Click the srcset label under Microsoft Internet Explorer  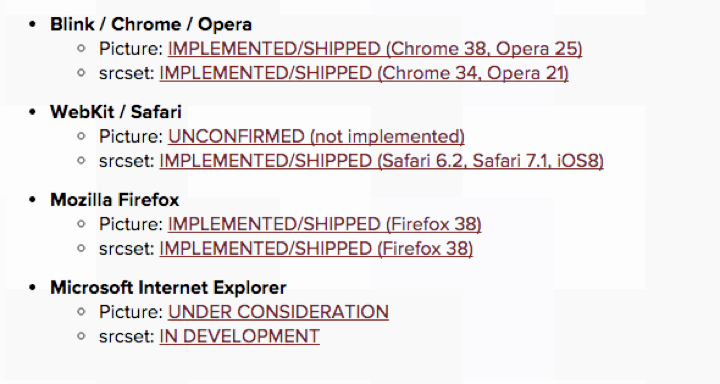(x=127, y=337)
